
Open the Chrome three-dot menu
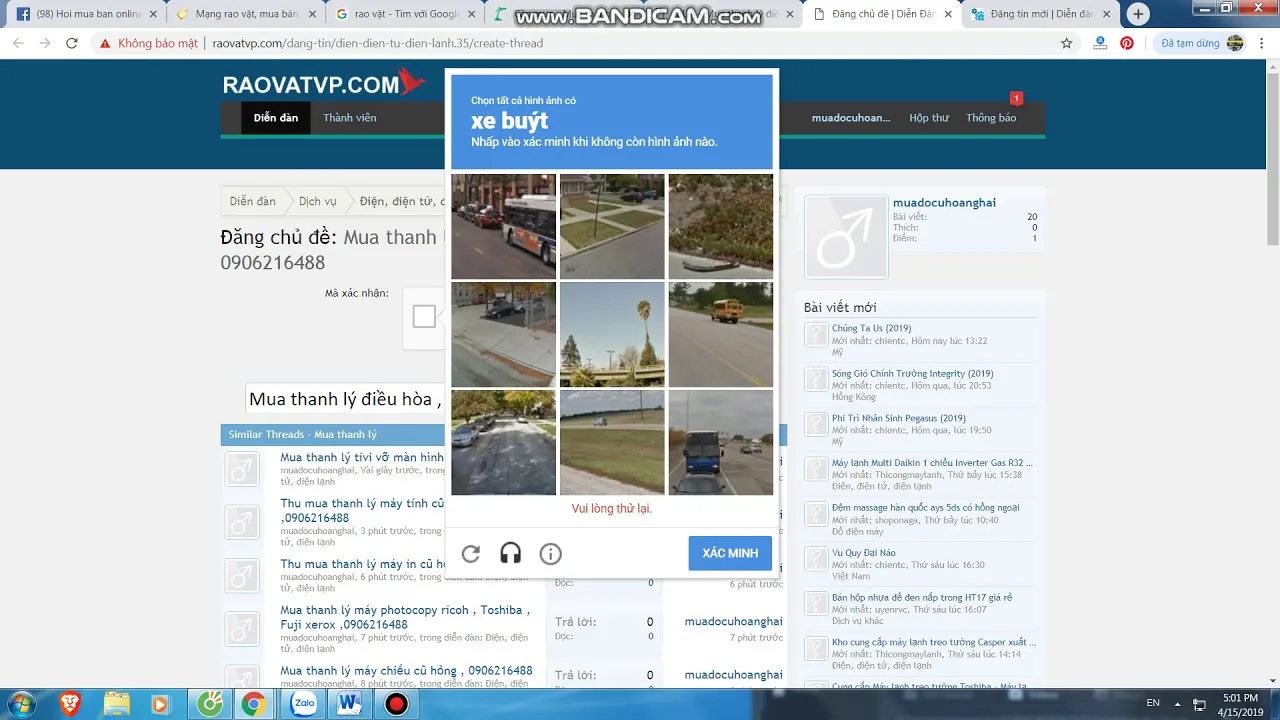(1262, 43)
